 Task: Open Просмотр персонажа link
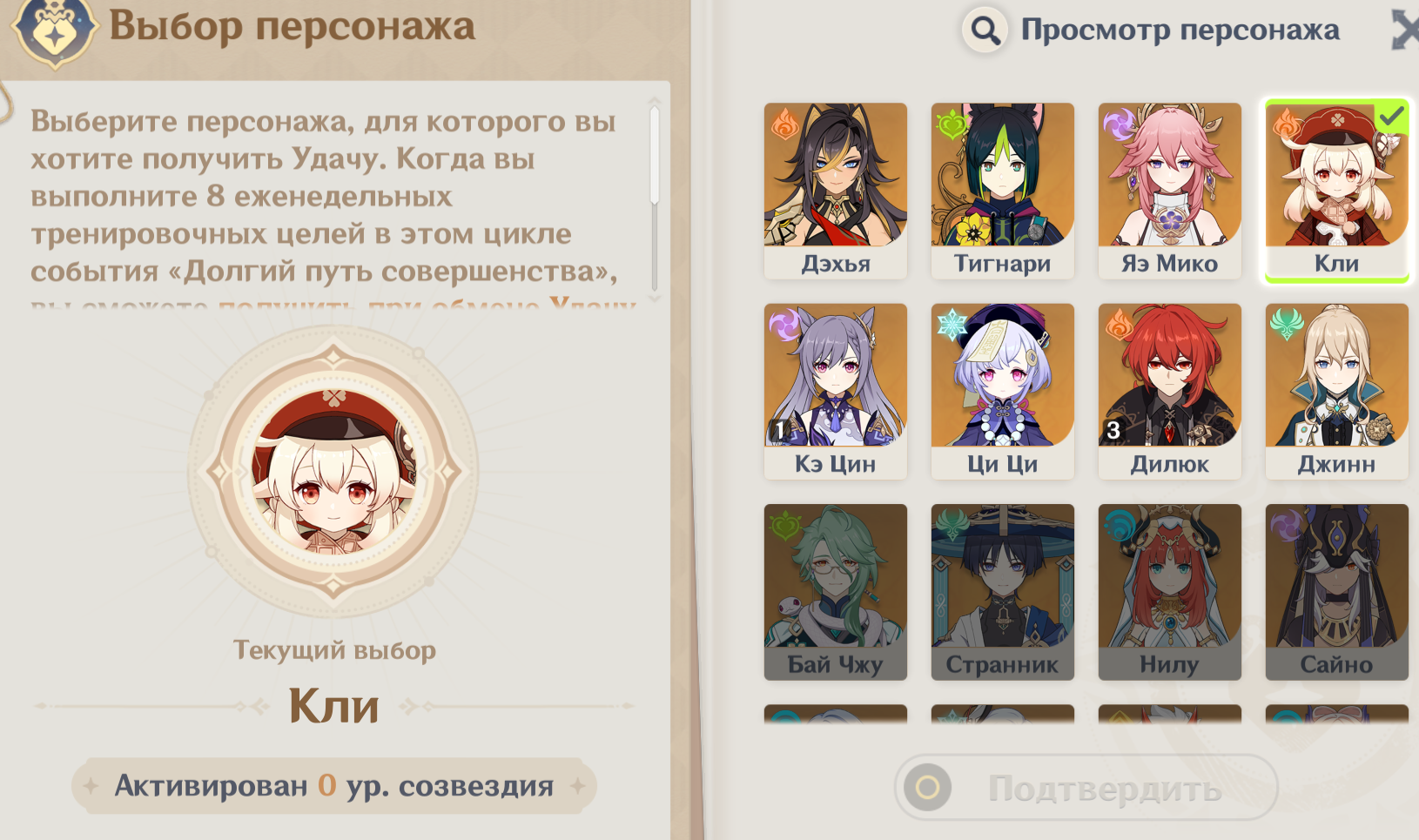1180,30
